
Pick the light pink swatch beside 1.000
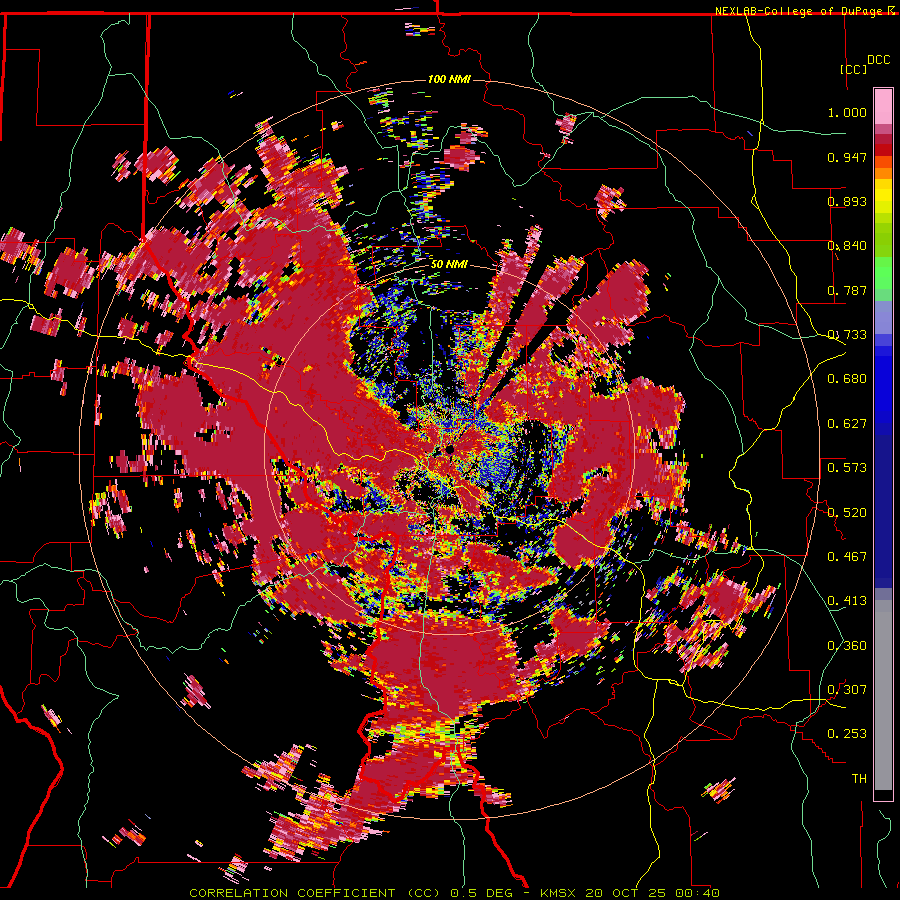(x=883, y=107)
